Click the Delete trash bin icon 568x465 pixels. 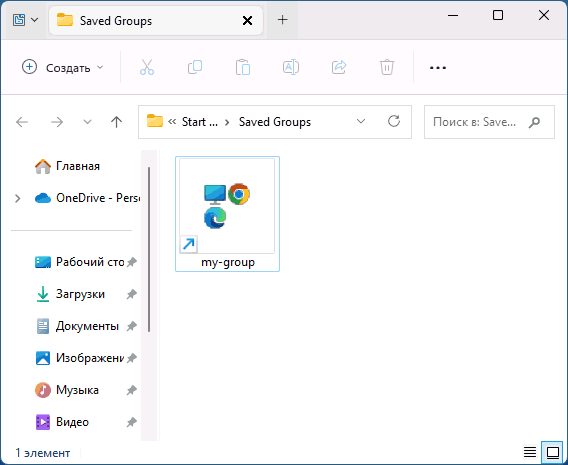point(387,67)
